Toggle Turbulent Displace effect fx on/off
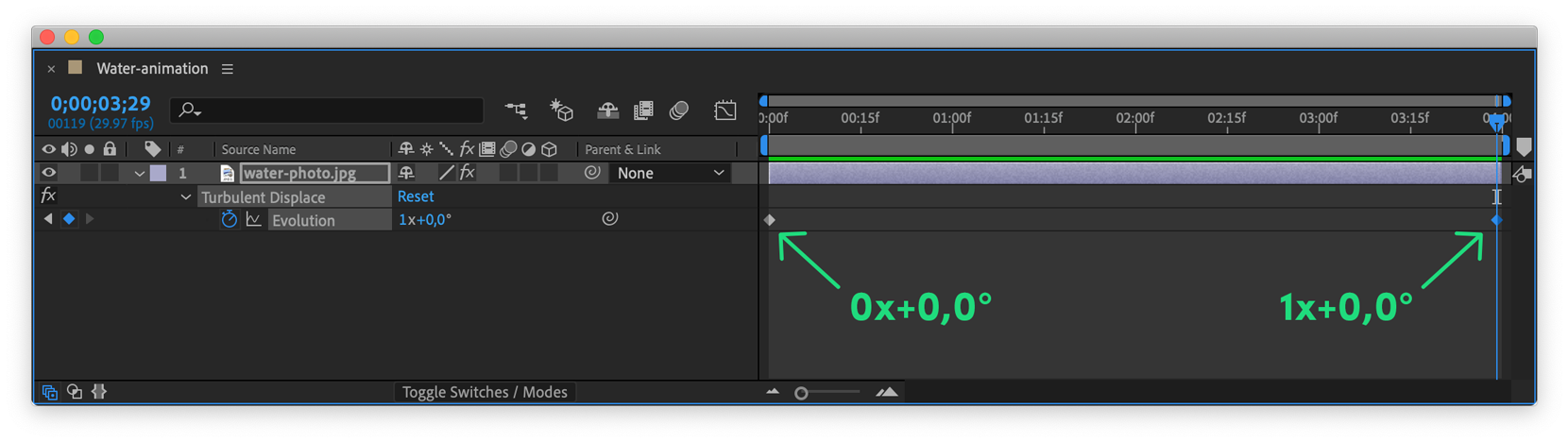The image size is (1568, 442). (48, 196)
